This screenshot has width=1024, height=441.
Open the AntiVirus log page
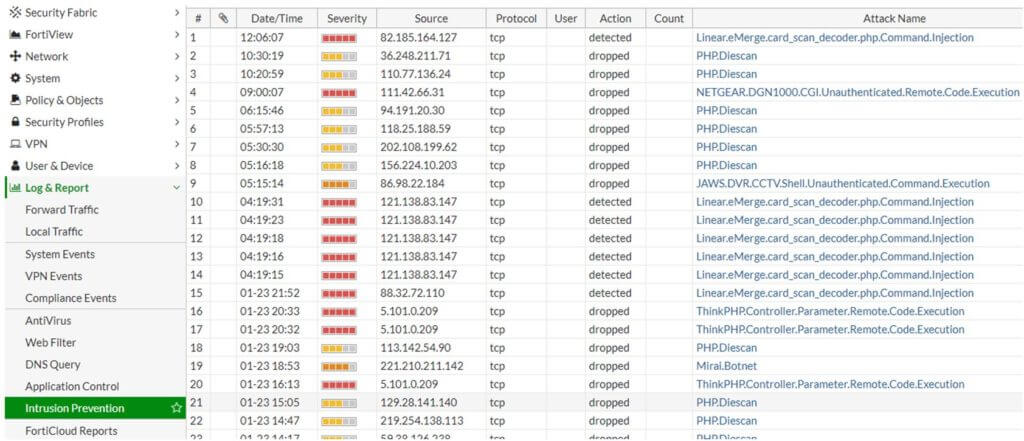pyautogui.click(x=48, y=321)
